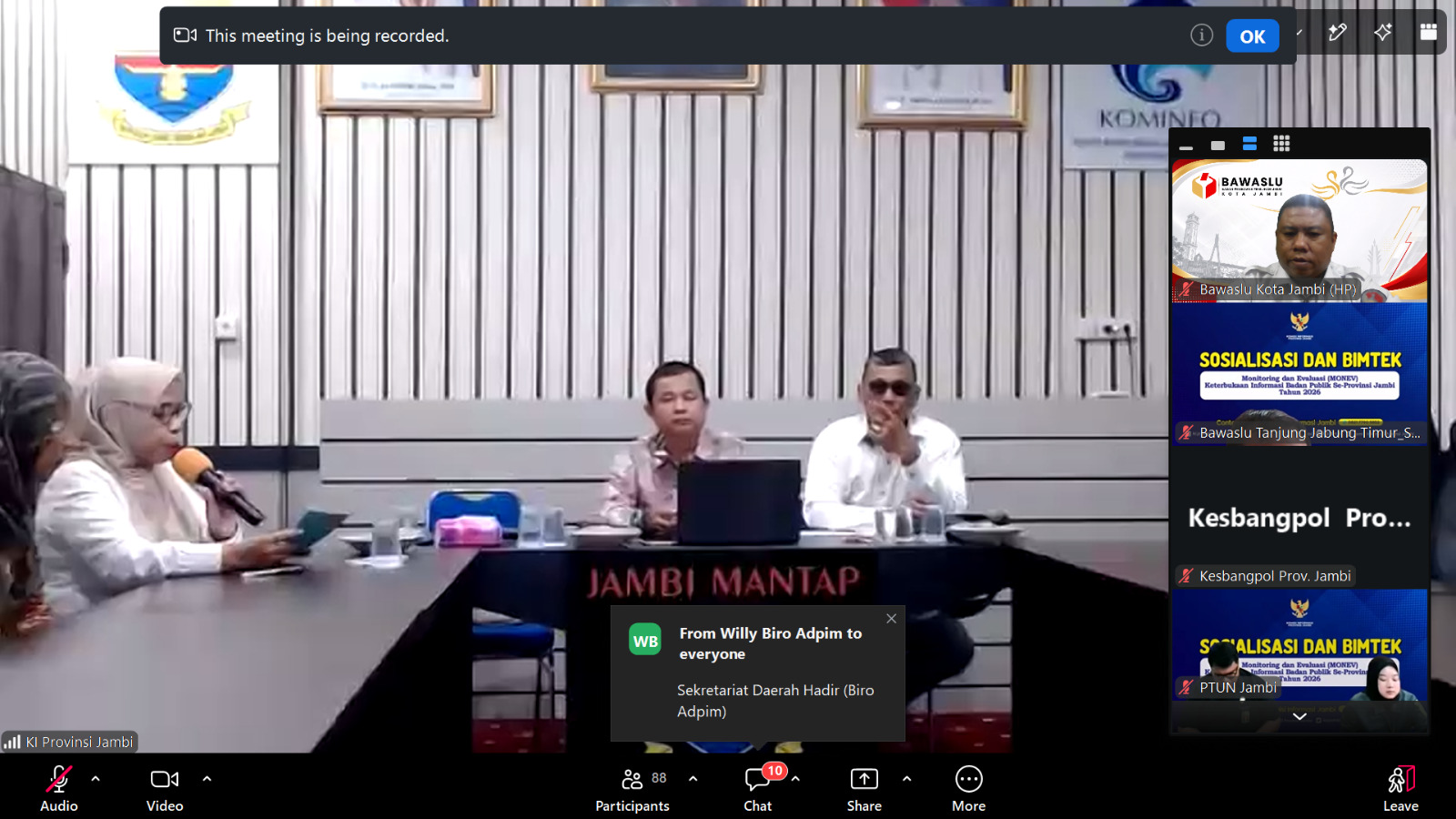Screen dimensions: 1456x819
Task: Expand audio settings arrow
Action: click(x=96, y=779)
